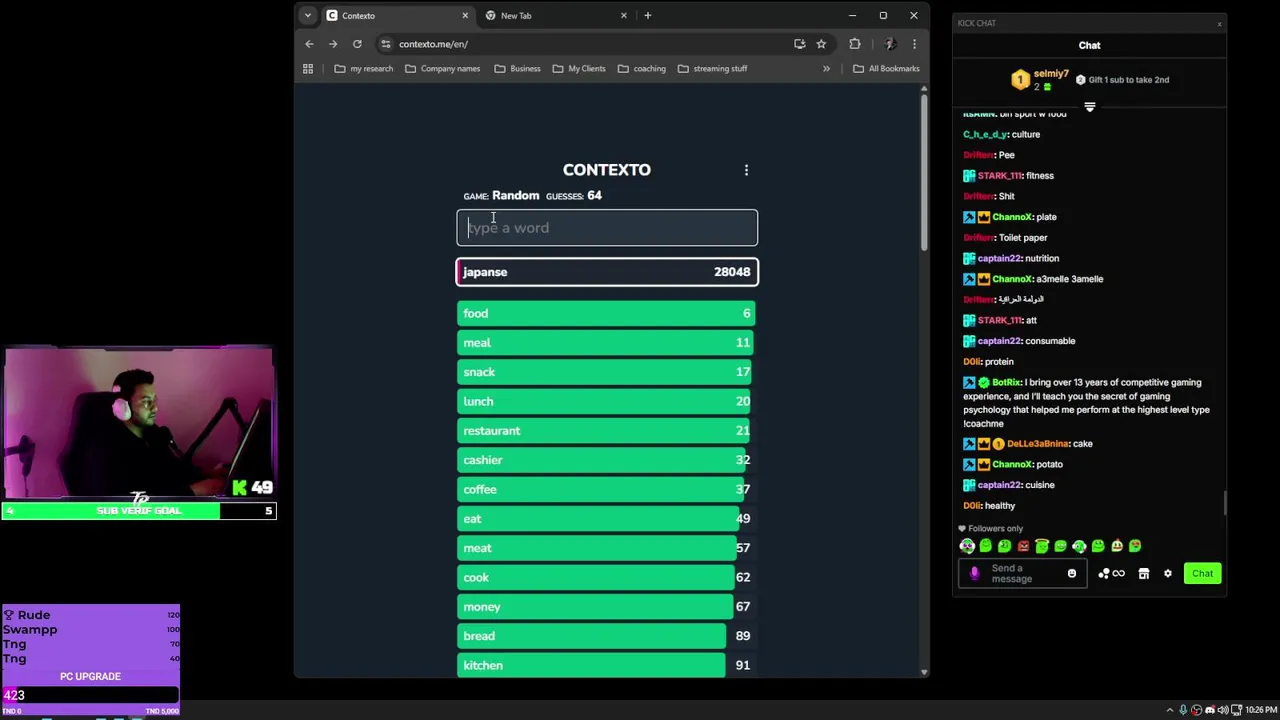Open the streaming stuff bookmark folder
Image resolution: width=1280 pixels, height=720 pixels.
[x=713, y=69]
